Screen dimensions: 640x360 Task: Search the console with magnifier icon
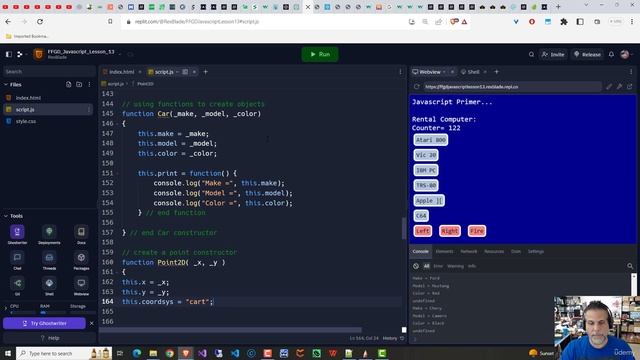click(x=630, y=266)
